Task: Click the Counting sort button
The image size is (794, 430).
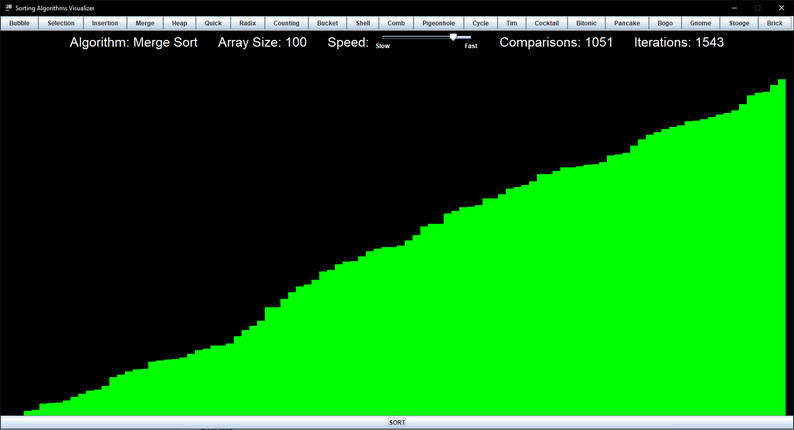Action: [x=286, y=23]
